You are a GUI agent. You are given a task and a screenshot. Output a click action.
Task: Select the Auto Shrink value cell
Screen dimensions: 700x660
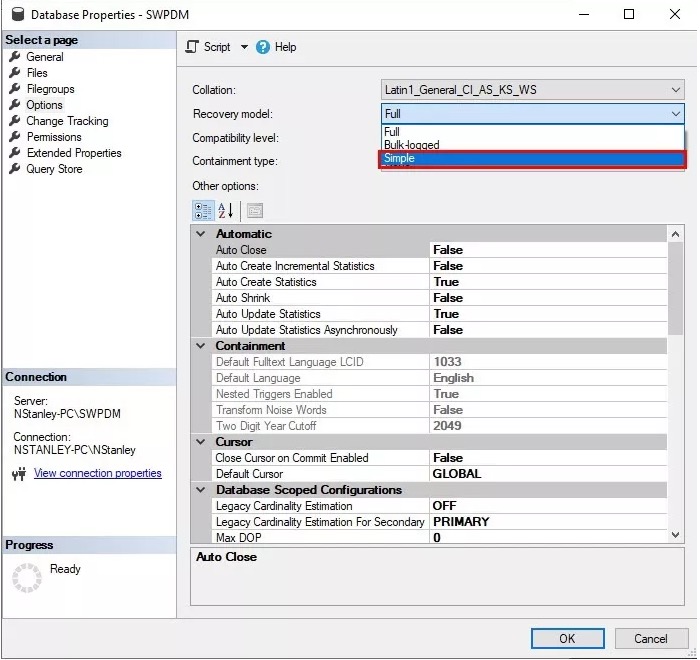click(x=548, y=298)
